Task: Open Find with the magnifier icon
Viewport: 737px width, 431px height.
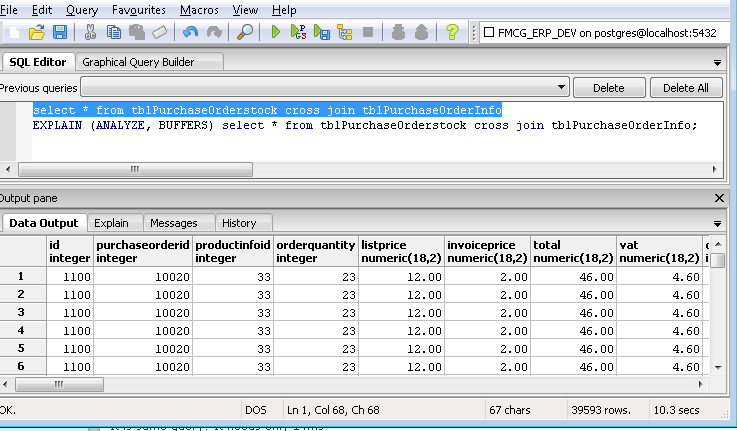Action: click(244, 33)
